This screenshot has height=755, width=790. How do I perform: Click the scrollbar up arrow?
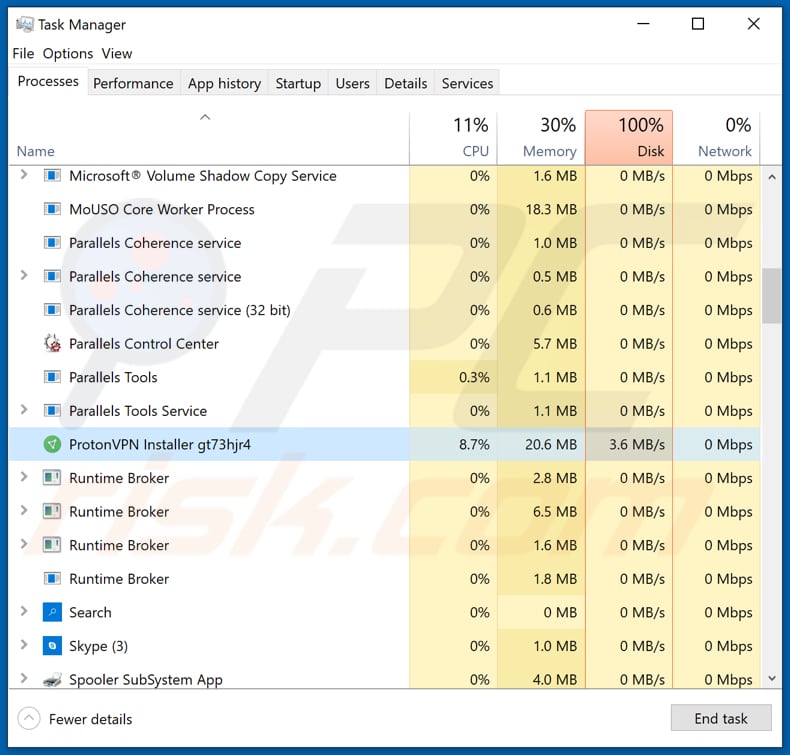coord(772,177)
